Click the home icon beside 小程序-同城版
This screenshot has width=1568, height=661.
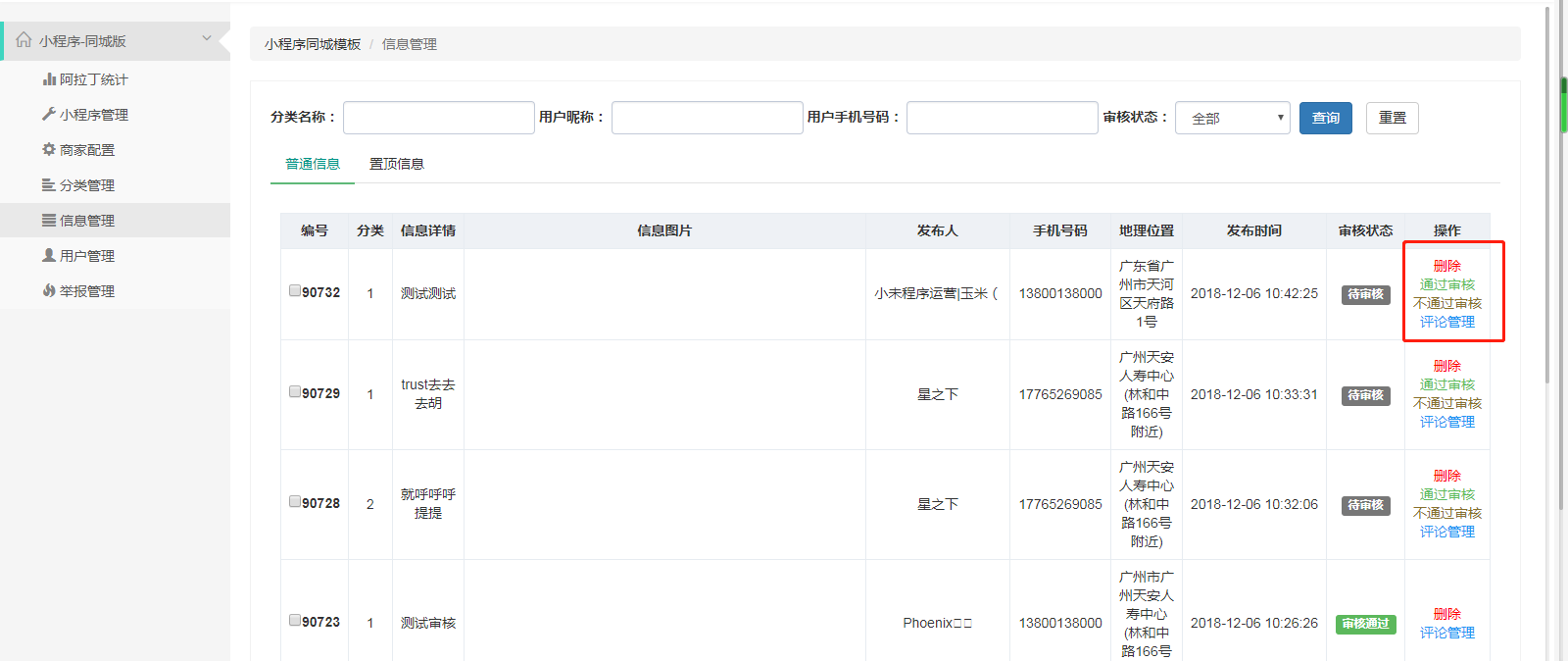[24, 40]
